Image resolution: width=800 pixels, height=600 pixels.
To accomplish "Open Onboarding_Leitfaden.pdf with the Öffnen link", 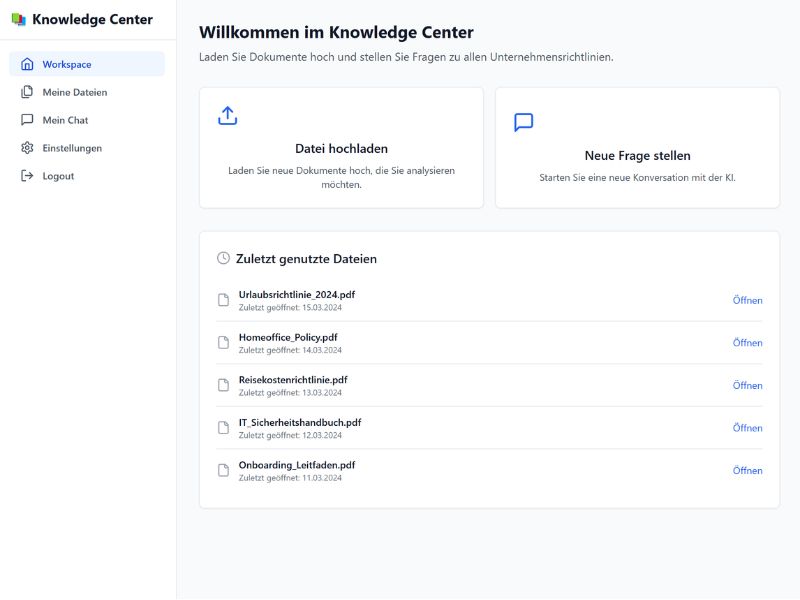I will (748, 468).
